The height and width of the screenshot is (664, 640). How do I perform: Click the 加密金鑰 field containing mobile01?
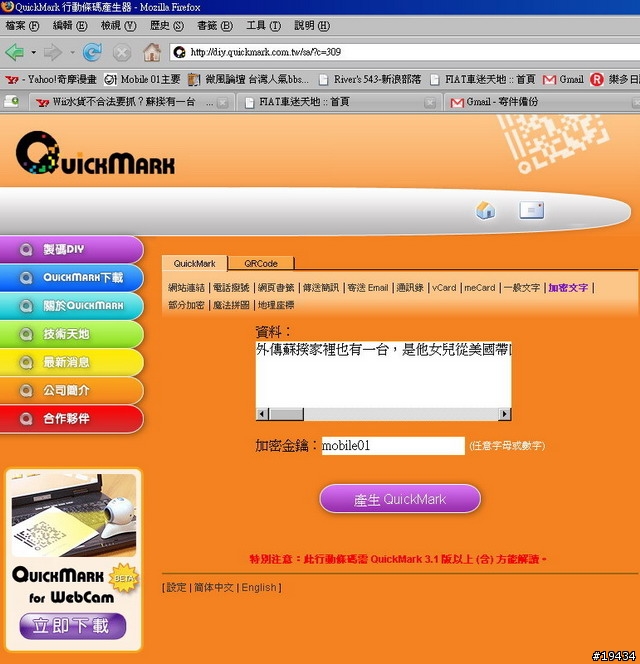tap(393, 446)
